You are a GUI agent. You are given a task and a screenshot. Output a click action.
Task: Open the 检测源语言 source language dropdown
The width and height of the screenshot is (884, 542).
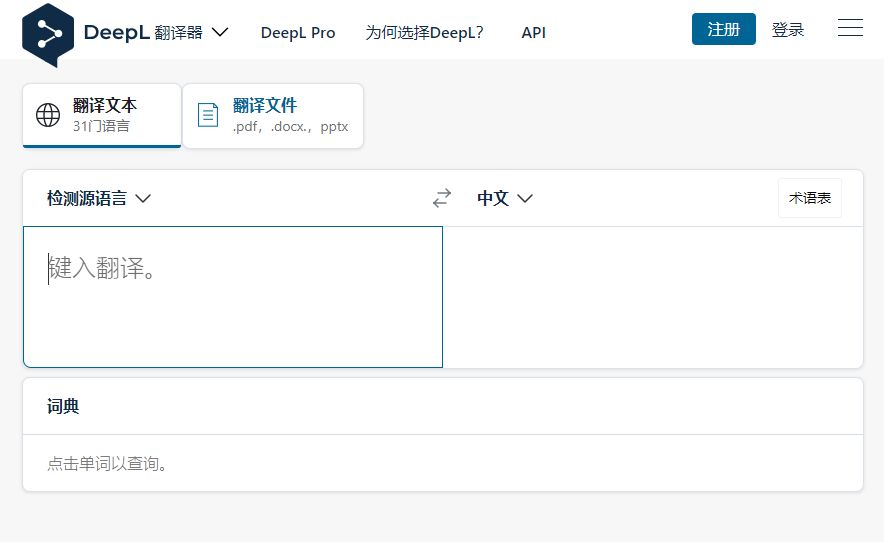click(99, 199)
